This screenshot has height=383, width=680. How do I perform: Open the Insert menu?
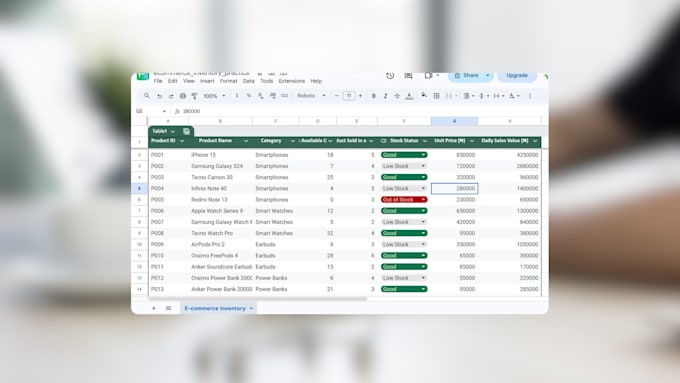pos(207,81)
